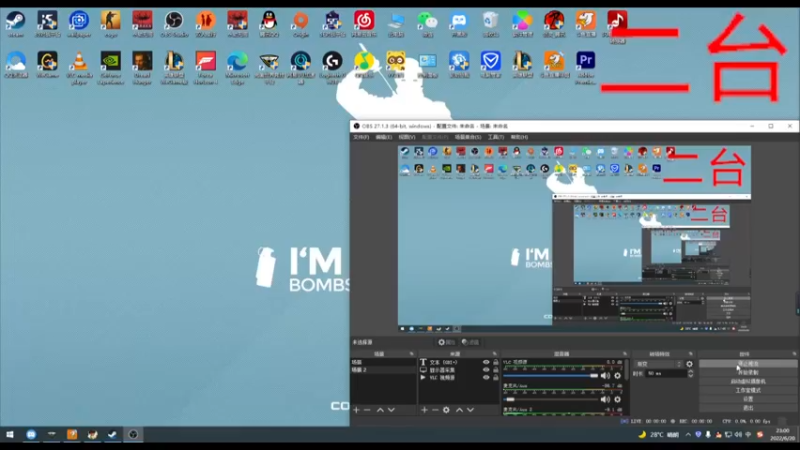The image size is (800, 450).
Task: Open the Logitech G HUB shortcut
Action: click(x=332, y=67)
